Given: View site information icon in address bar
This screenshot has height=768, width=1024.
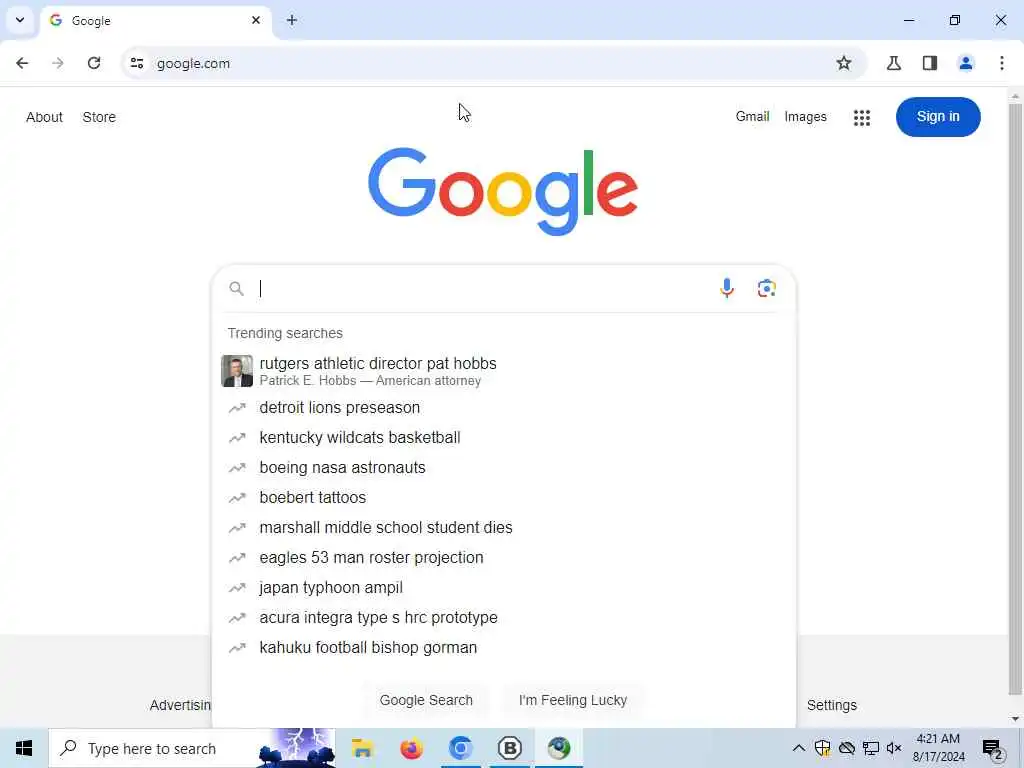Looking at the screenshot, I should coord(137,63).
